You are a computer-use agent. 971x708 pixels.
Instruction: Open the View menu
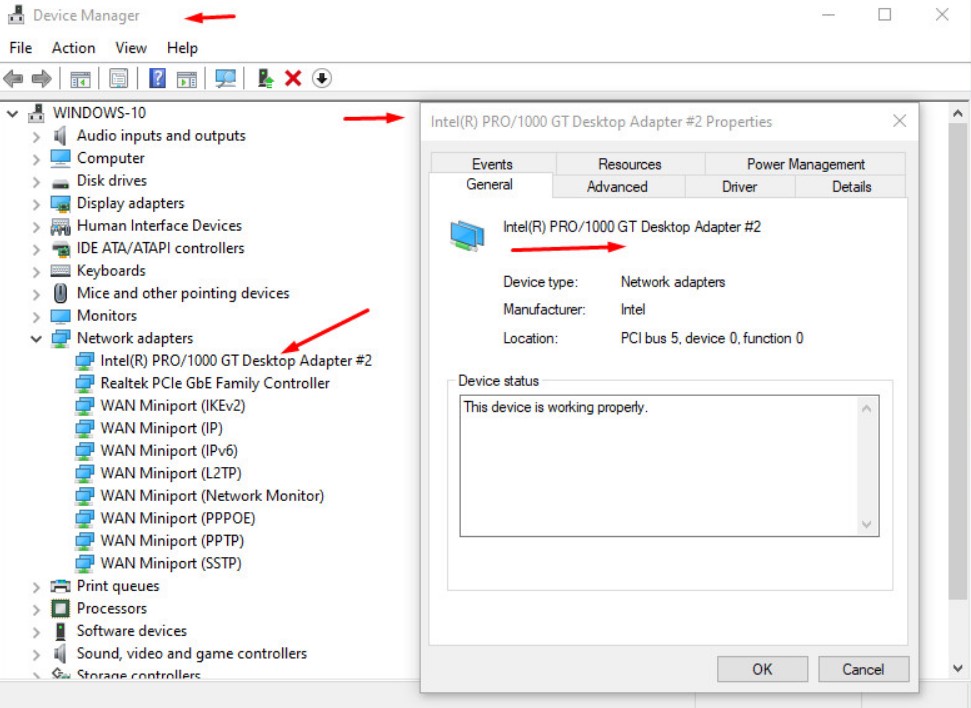coord(131,48)
